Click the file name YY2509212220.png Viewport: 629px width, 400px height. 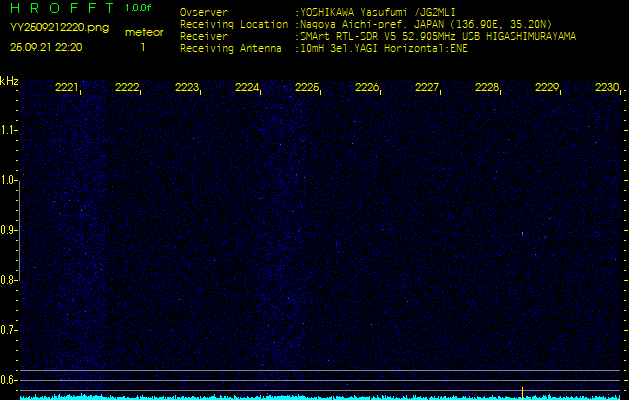click(x=59, y=28)
